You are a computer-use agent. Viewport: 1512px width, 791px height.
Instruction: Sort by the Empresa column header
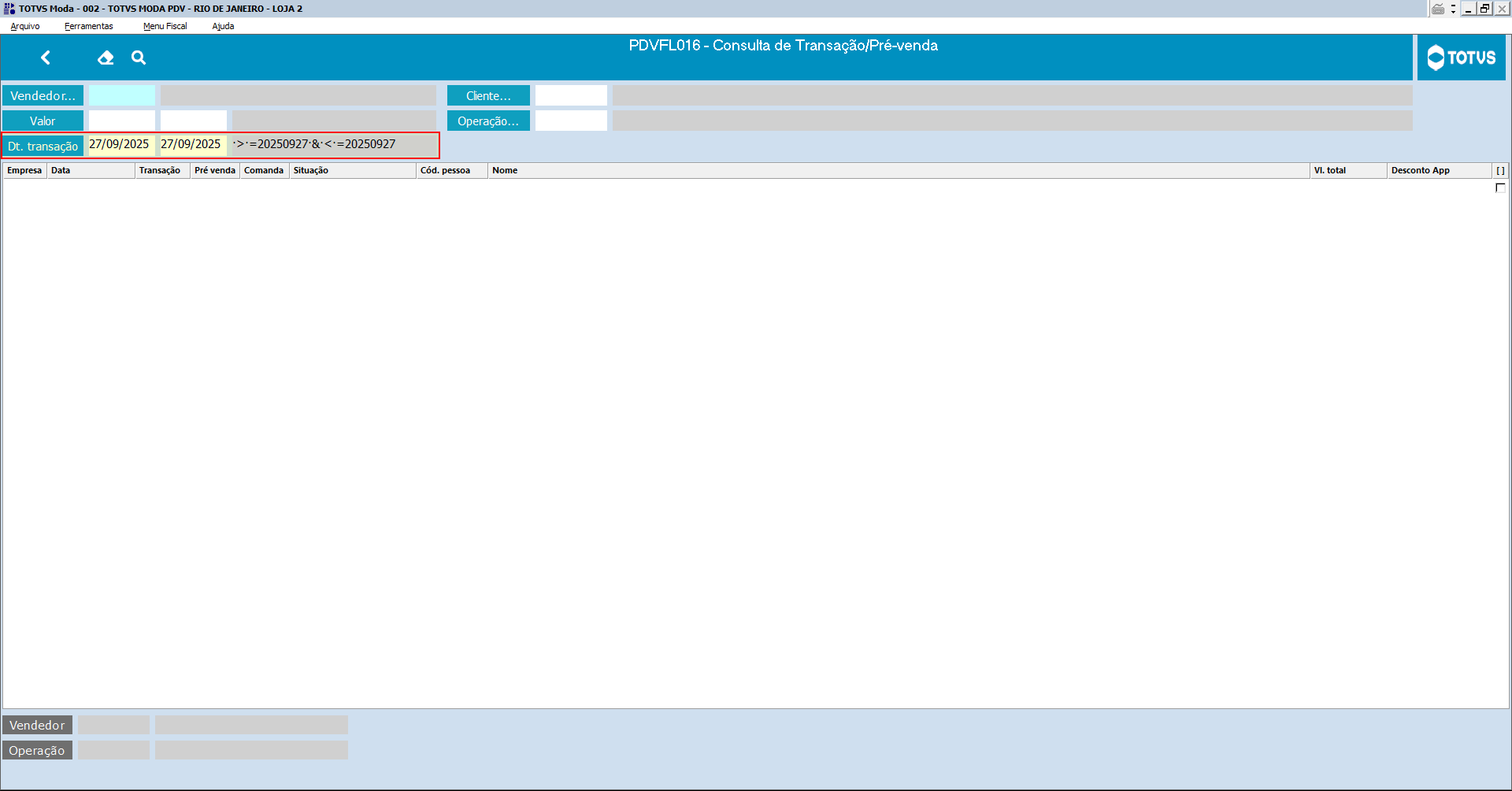(24, 170)
